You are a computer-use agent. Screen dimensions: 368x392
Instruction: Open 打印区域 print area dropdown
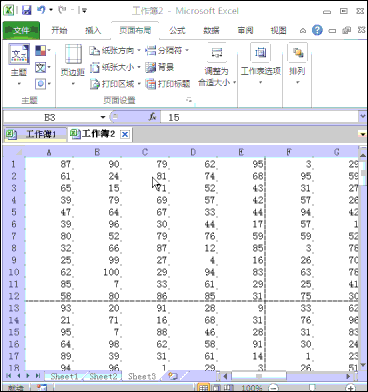[115, 84]
